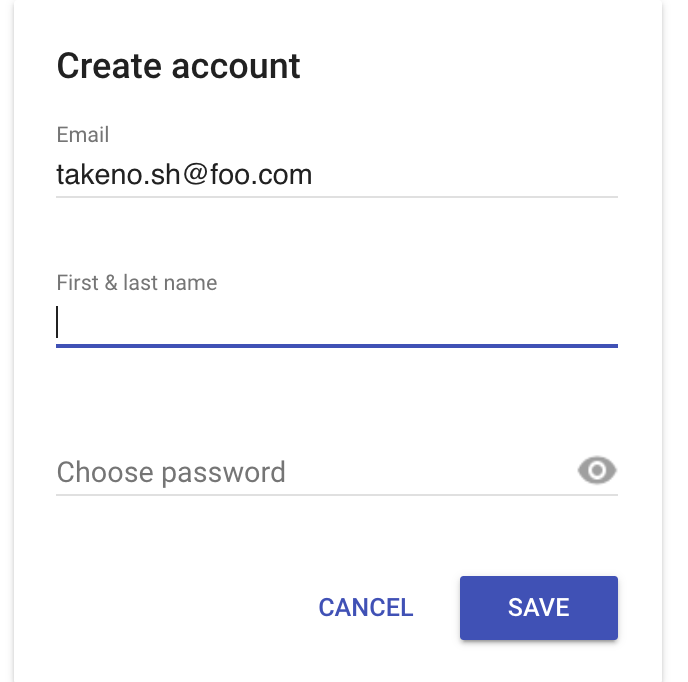Screen dimensions: 688x682
Task: Click the First & last name label
Action: pyautogui.click(x=137, y=283)
